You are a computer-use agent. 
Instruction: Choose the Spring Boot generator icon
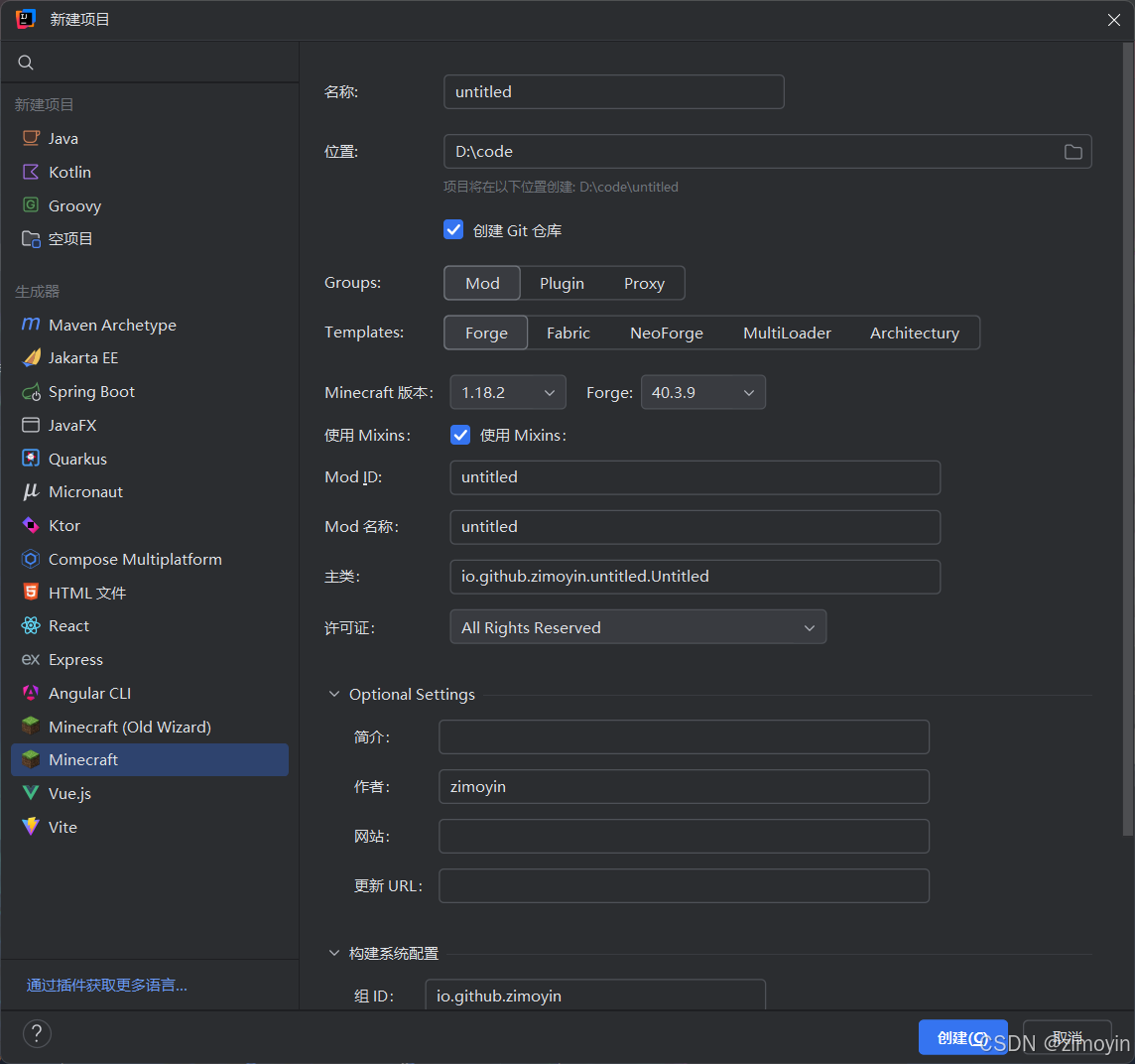click(31, 392)
